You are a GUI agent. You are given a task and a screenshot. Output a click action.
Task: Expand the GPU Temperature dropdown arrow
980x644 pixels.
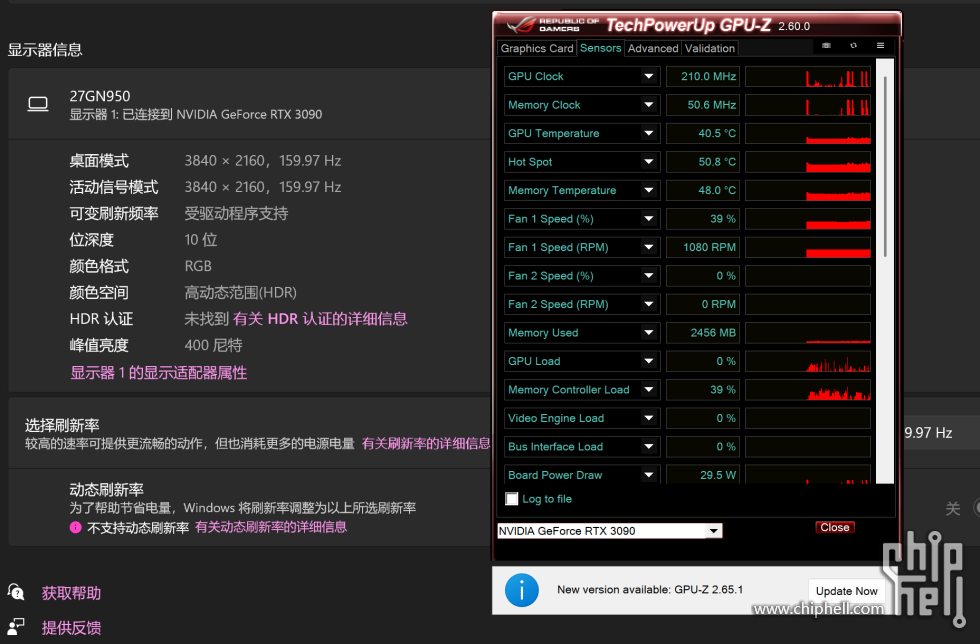[x=649, y=133]
